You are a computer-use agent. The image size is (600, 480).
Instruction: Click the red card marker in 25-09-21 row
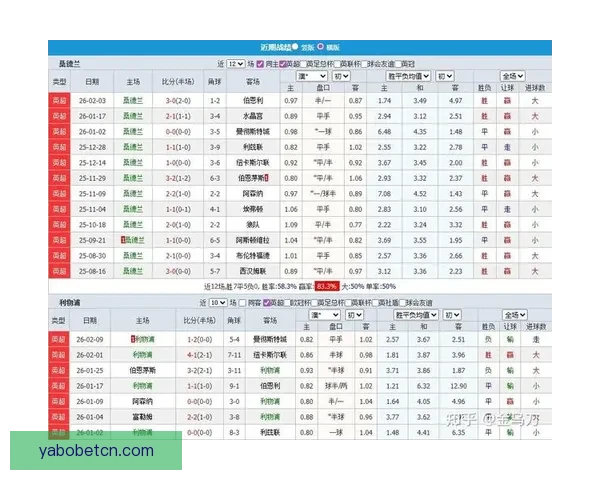point(123,241)
